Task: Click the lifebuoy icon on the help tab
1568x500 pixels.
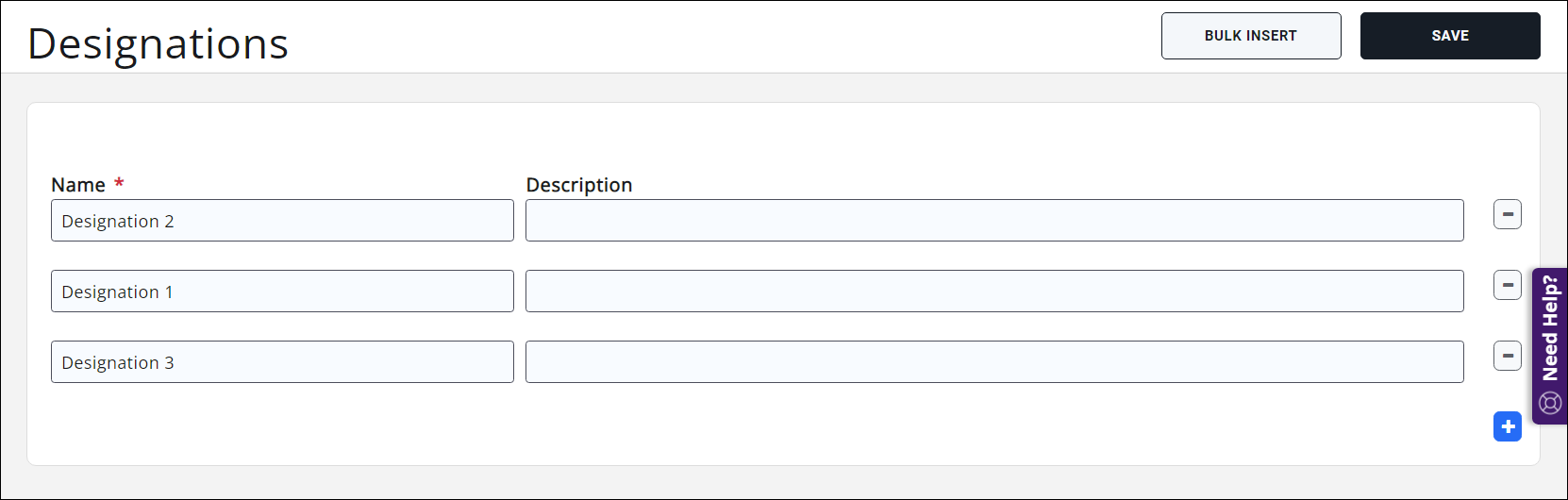Action: pos(1550,404)
